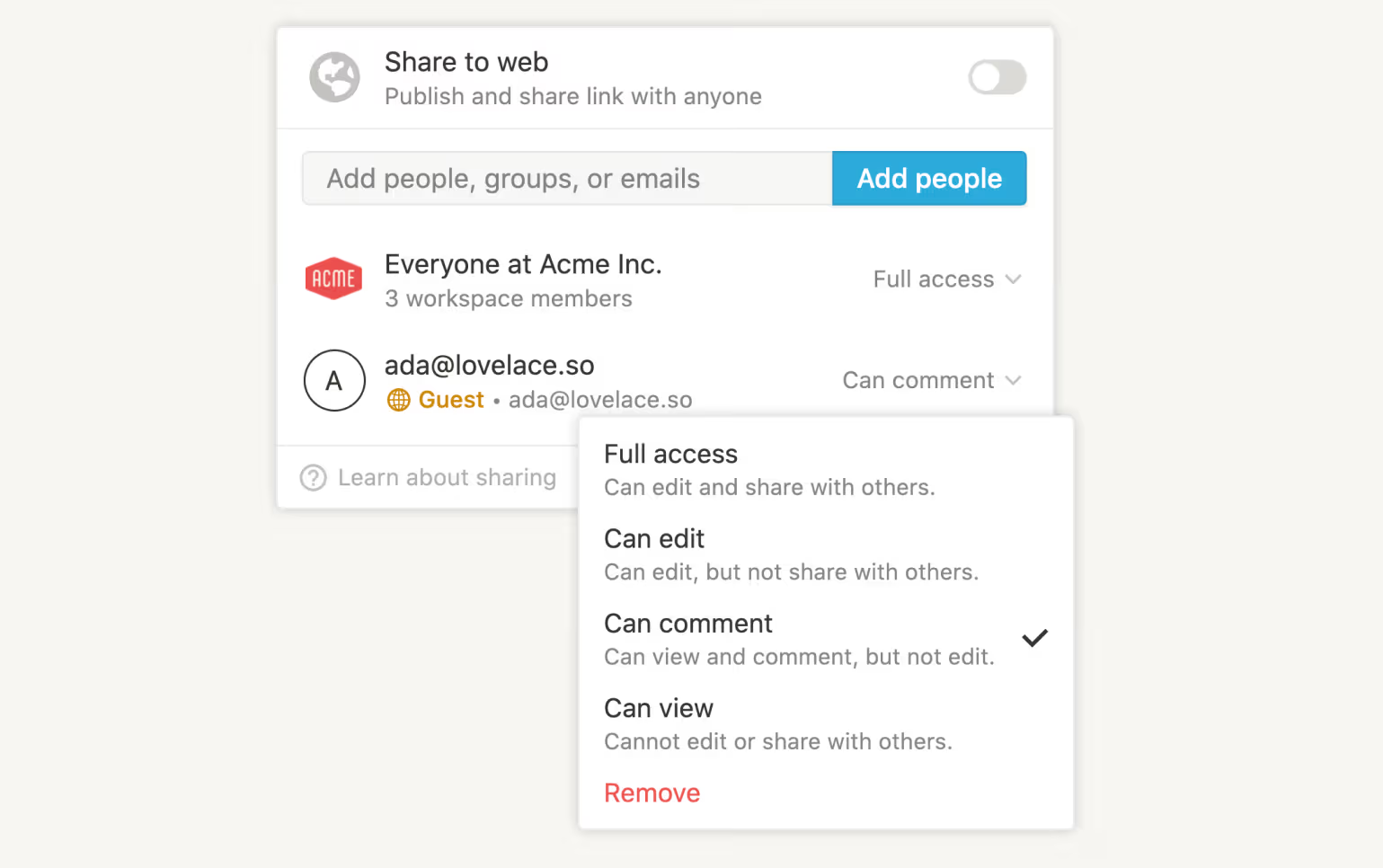Click the Add people, groups, or emails field

click(567, 179)
